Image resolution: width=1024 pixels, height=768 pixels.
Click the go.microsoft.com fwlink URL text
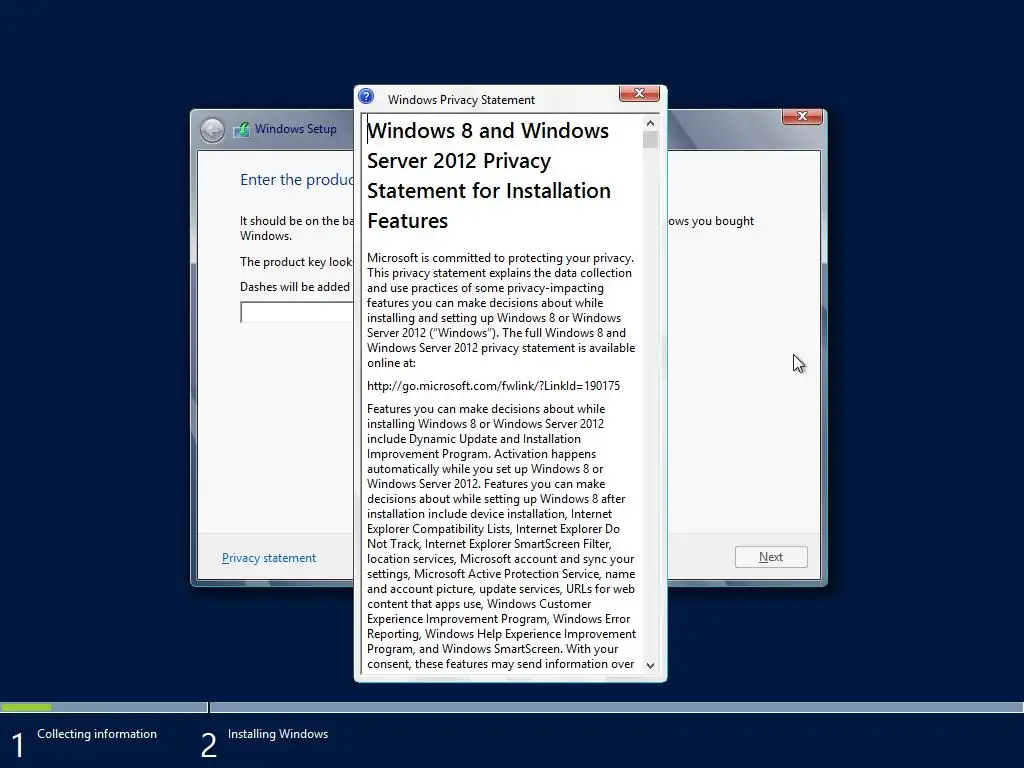pos(493,386)
